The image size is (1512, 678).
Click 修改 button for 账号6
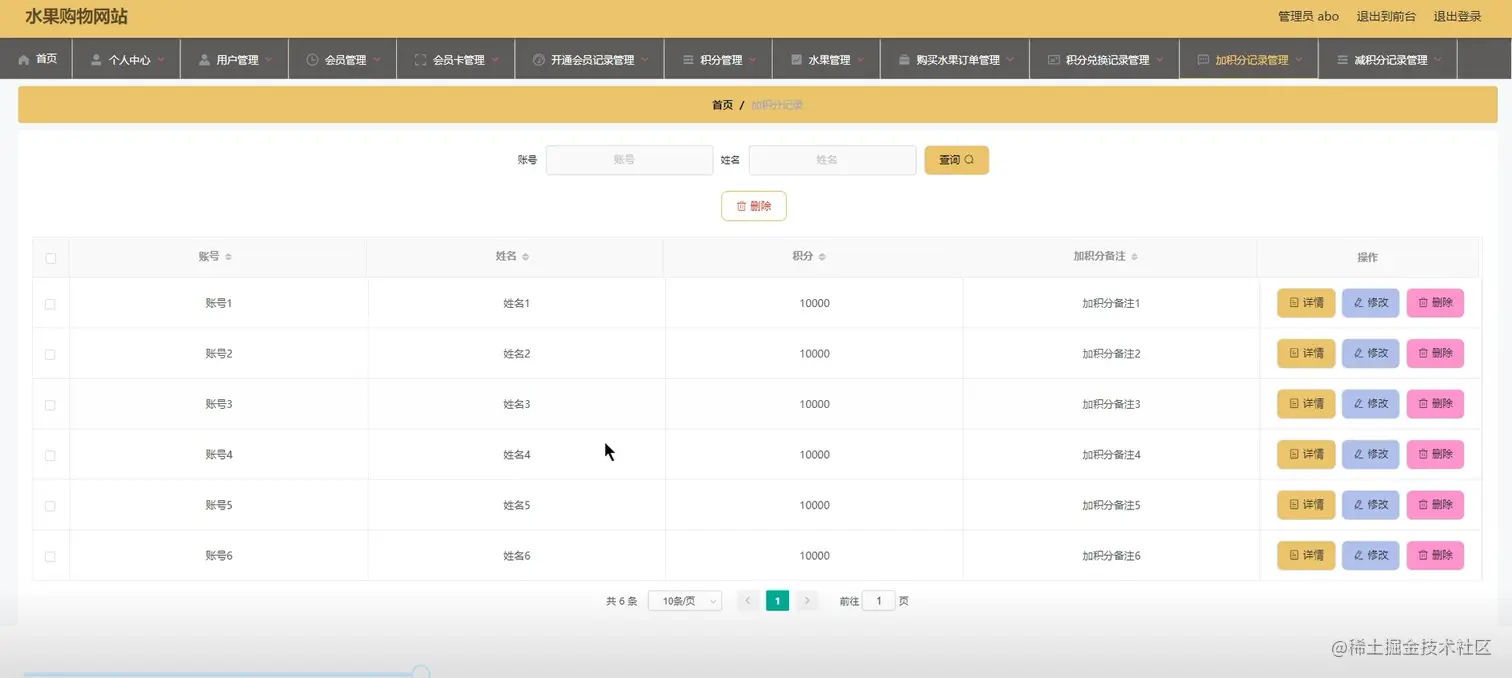point(1370,555)
